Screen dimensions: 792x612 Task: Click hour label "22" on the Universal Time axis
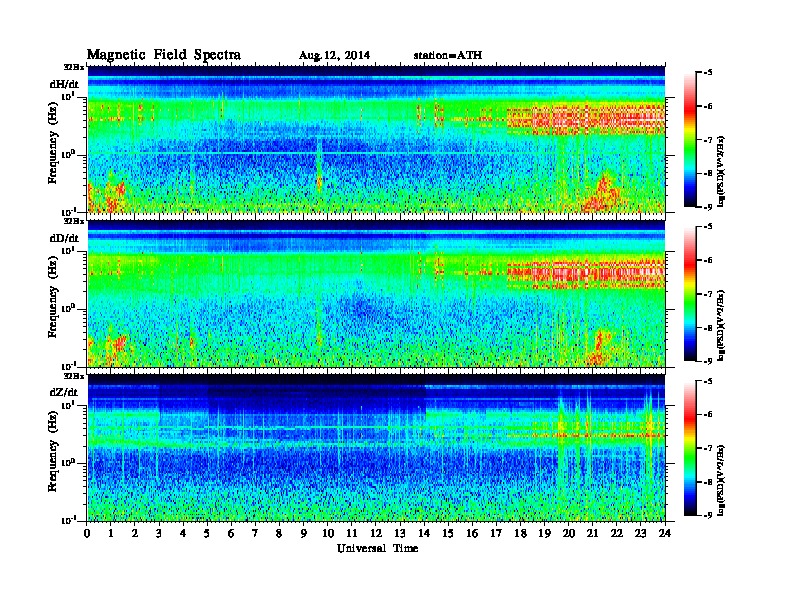pos(617,534)
